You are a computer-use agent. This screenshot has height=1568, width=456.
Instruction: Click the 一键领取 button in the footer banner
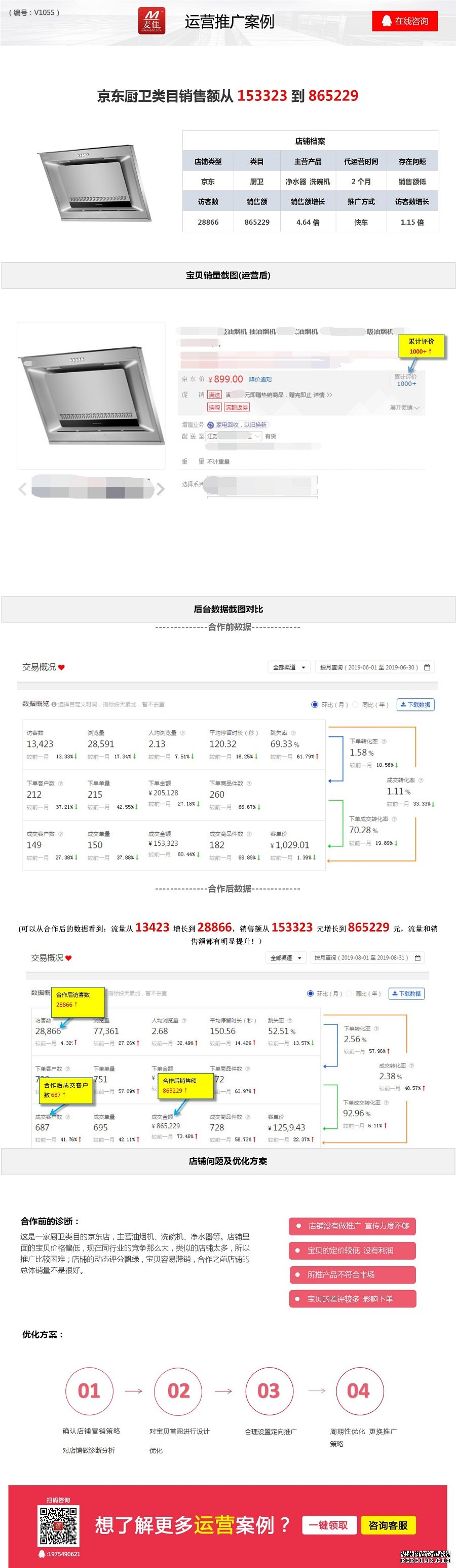[328, 1525]
